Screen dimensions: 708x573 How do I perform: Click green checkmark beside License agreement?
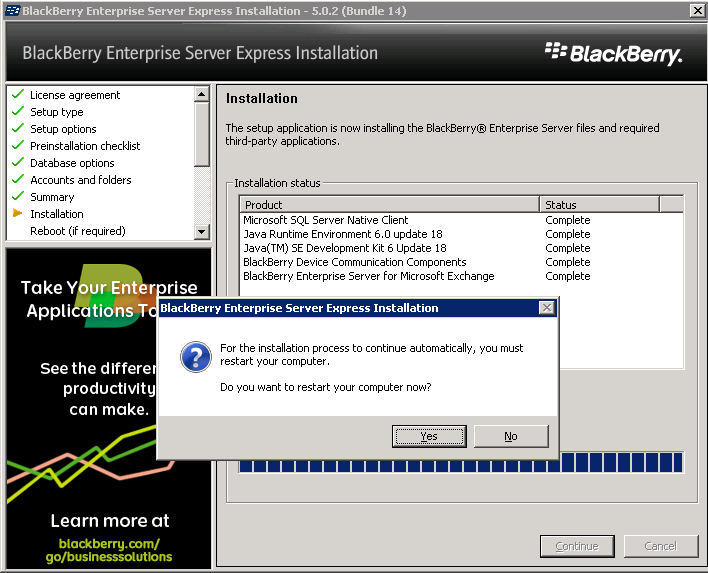point(17,95)
